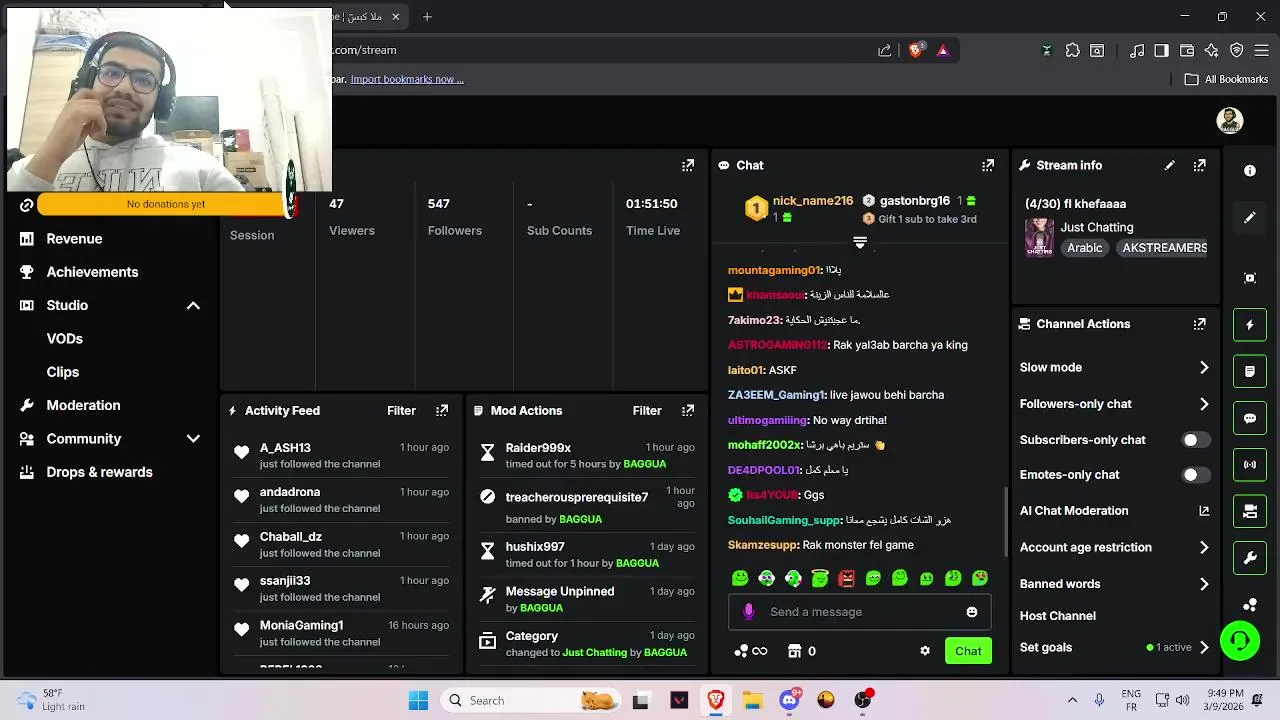Click the Import bookmarks now link
Screen dimensions: 1280x720
pyautogui.click(x=407, y=79)
